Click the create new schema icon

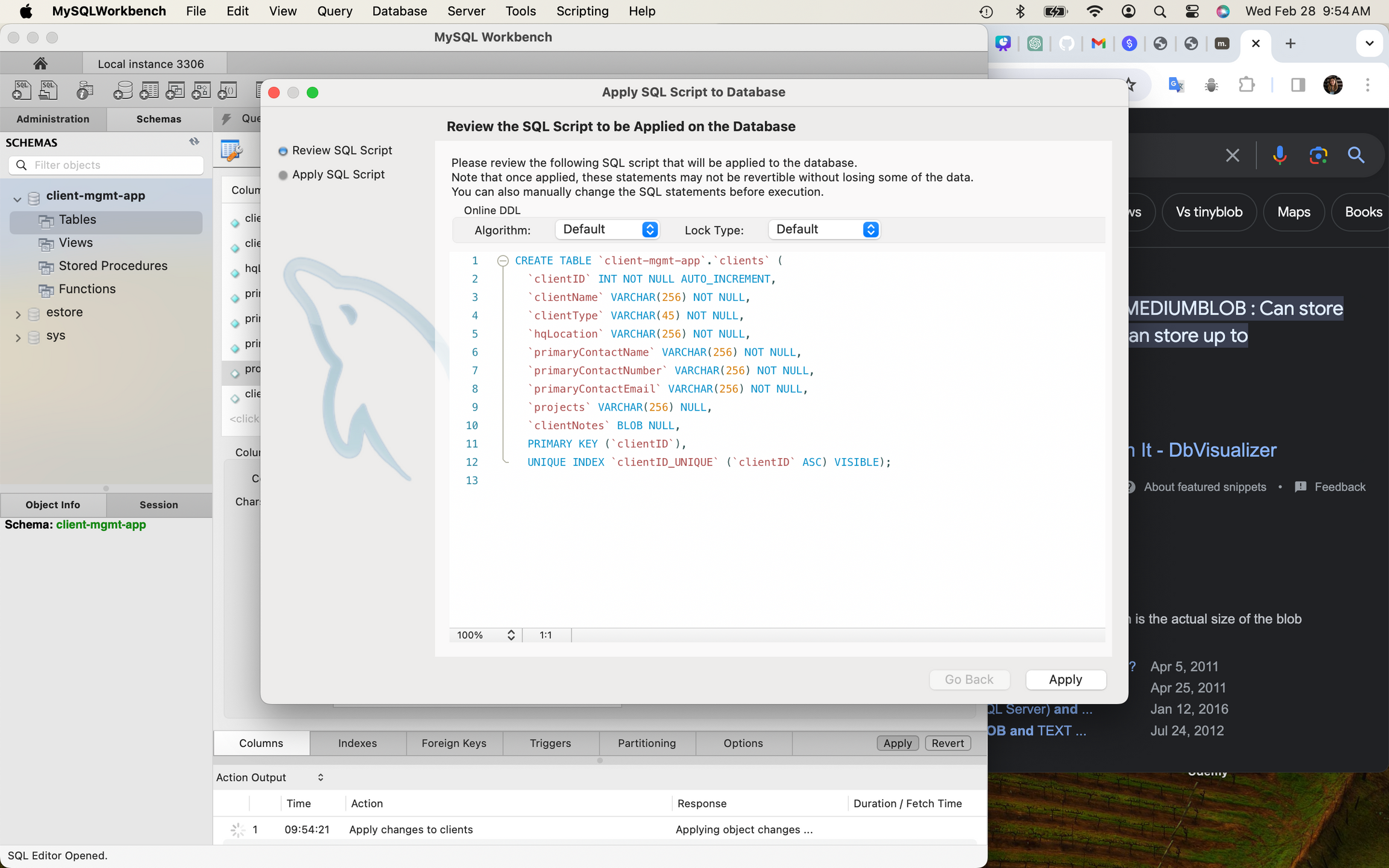(123, 90)
